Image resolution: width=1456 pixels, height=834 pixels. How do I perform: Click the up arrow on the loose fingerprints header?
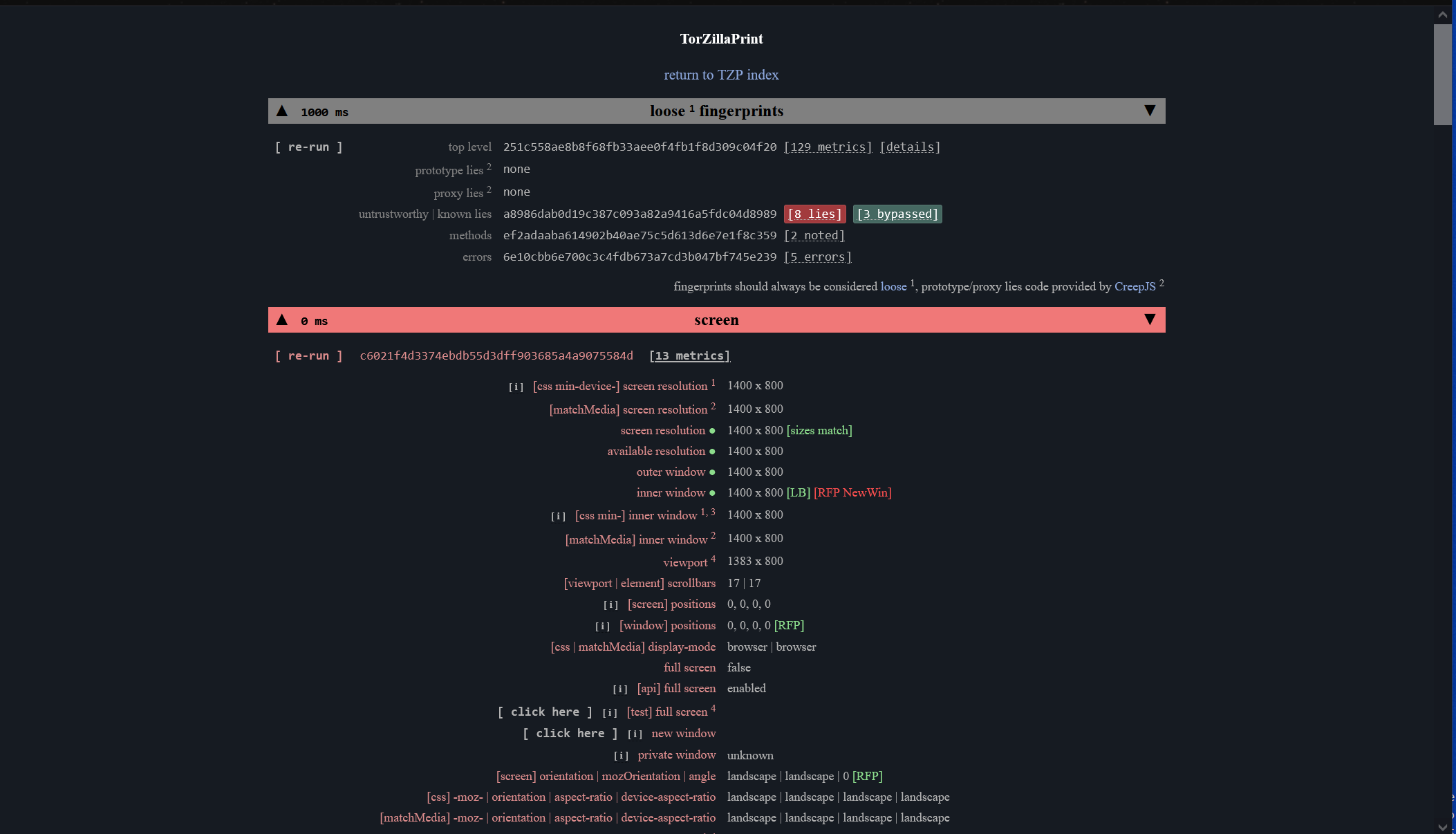281,110
